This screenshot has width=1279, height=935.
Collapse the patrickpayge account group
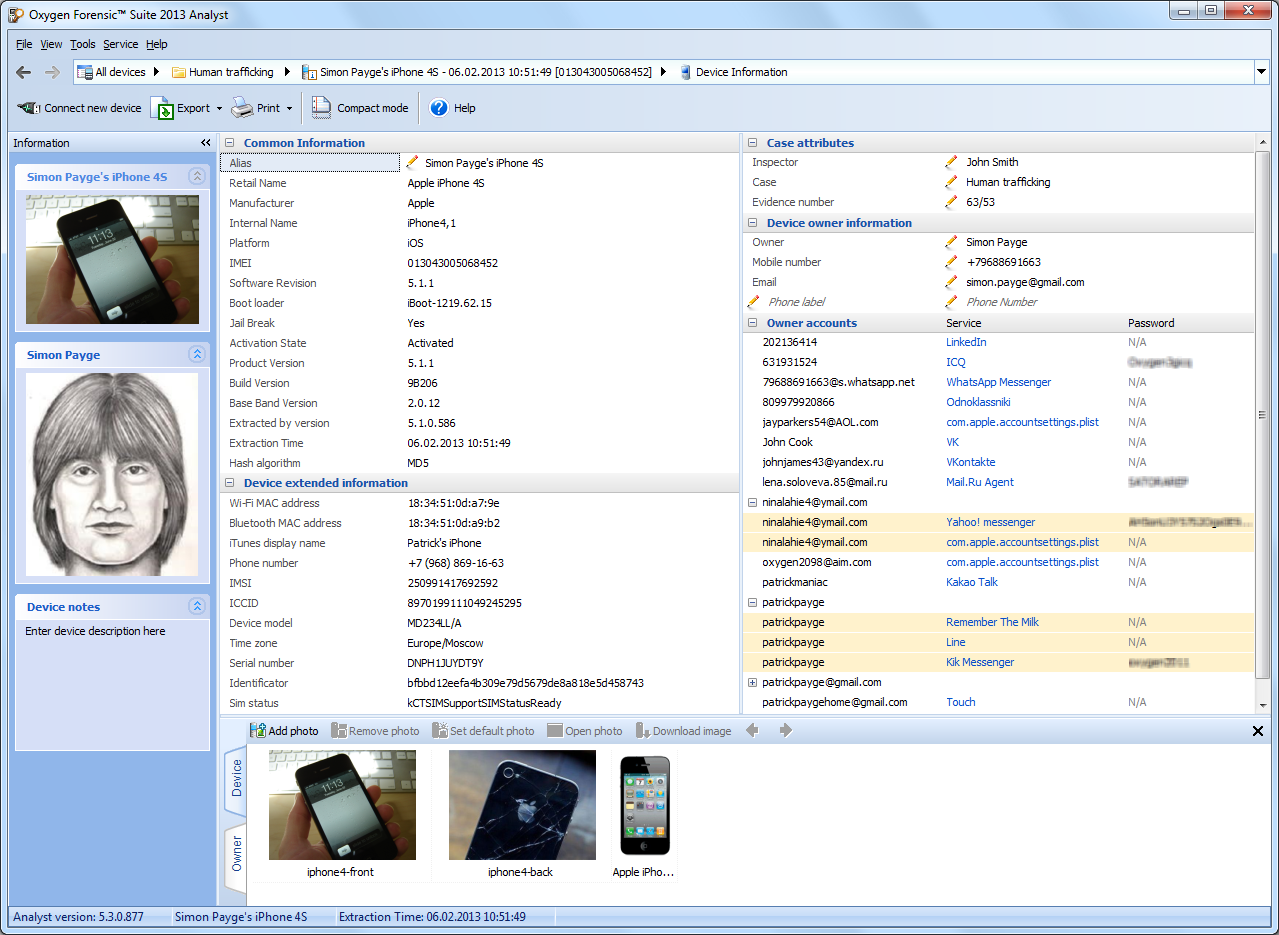(752, 602)
